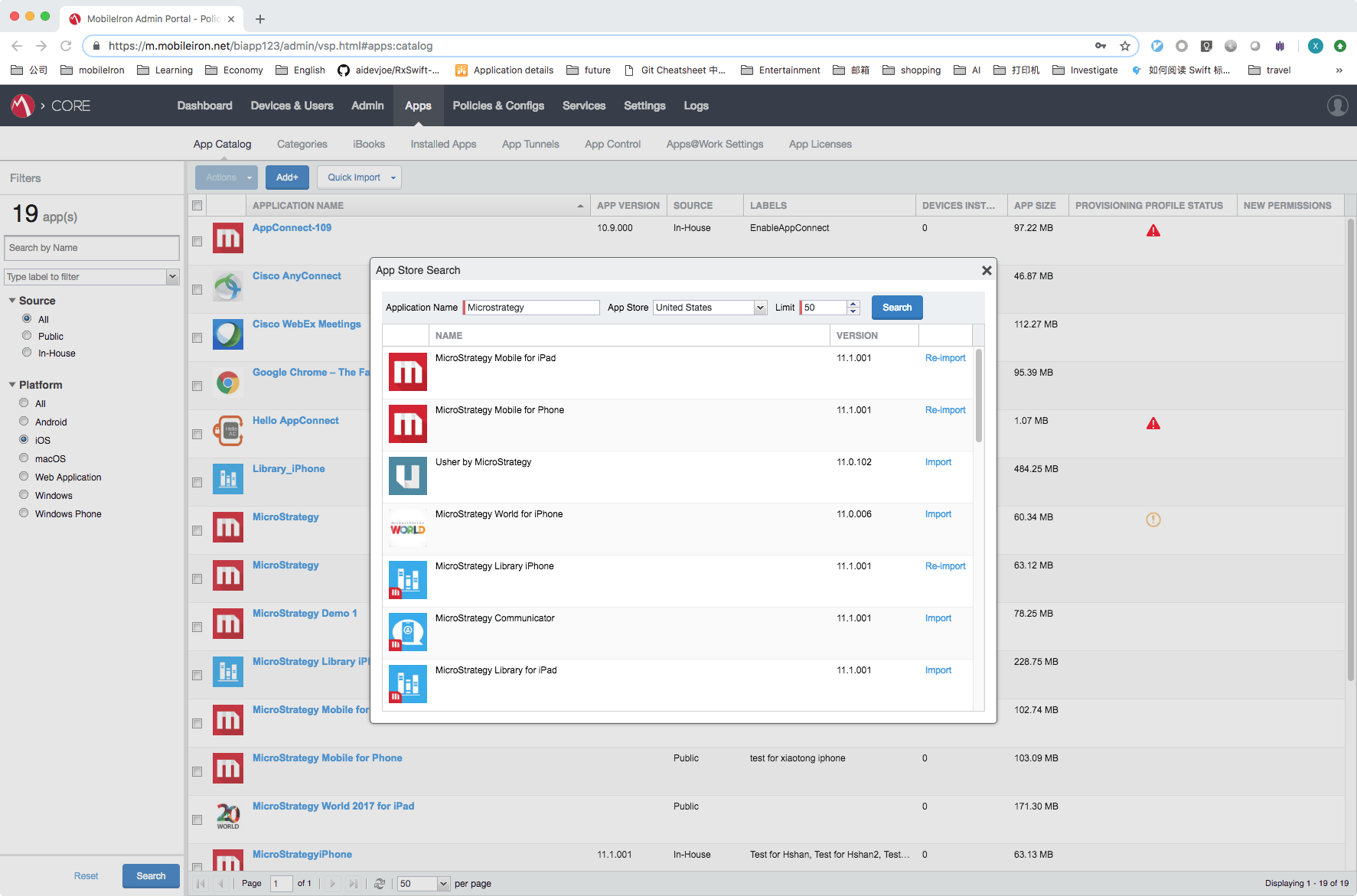Click the MobileIron CORE logo icon
1357x896 pixels.
point(22,106)
